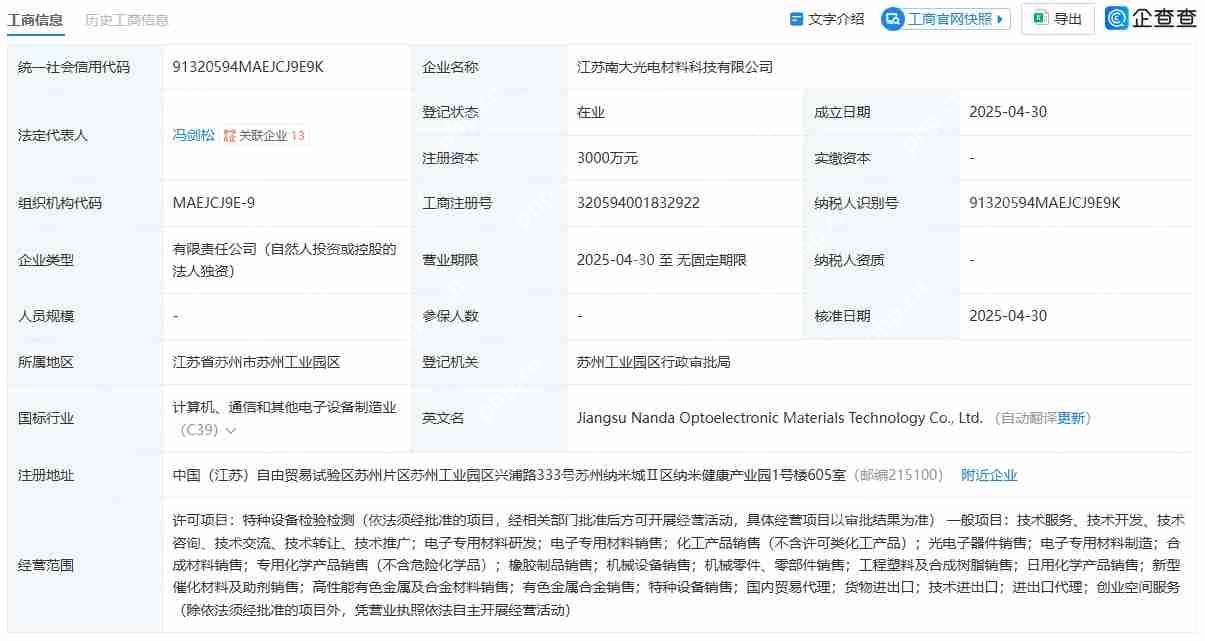The width and height of the screenshot is (1205, 641).
Task: Expand the 工商官网快照 dropdown arrow
Action: (x=1000, y=18)
